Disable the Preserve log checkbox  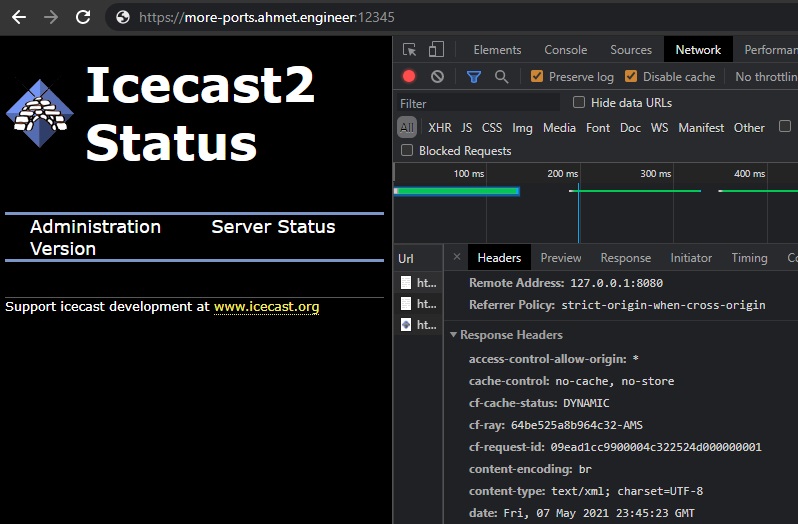(537, 76)
